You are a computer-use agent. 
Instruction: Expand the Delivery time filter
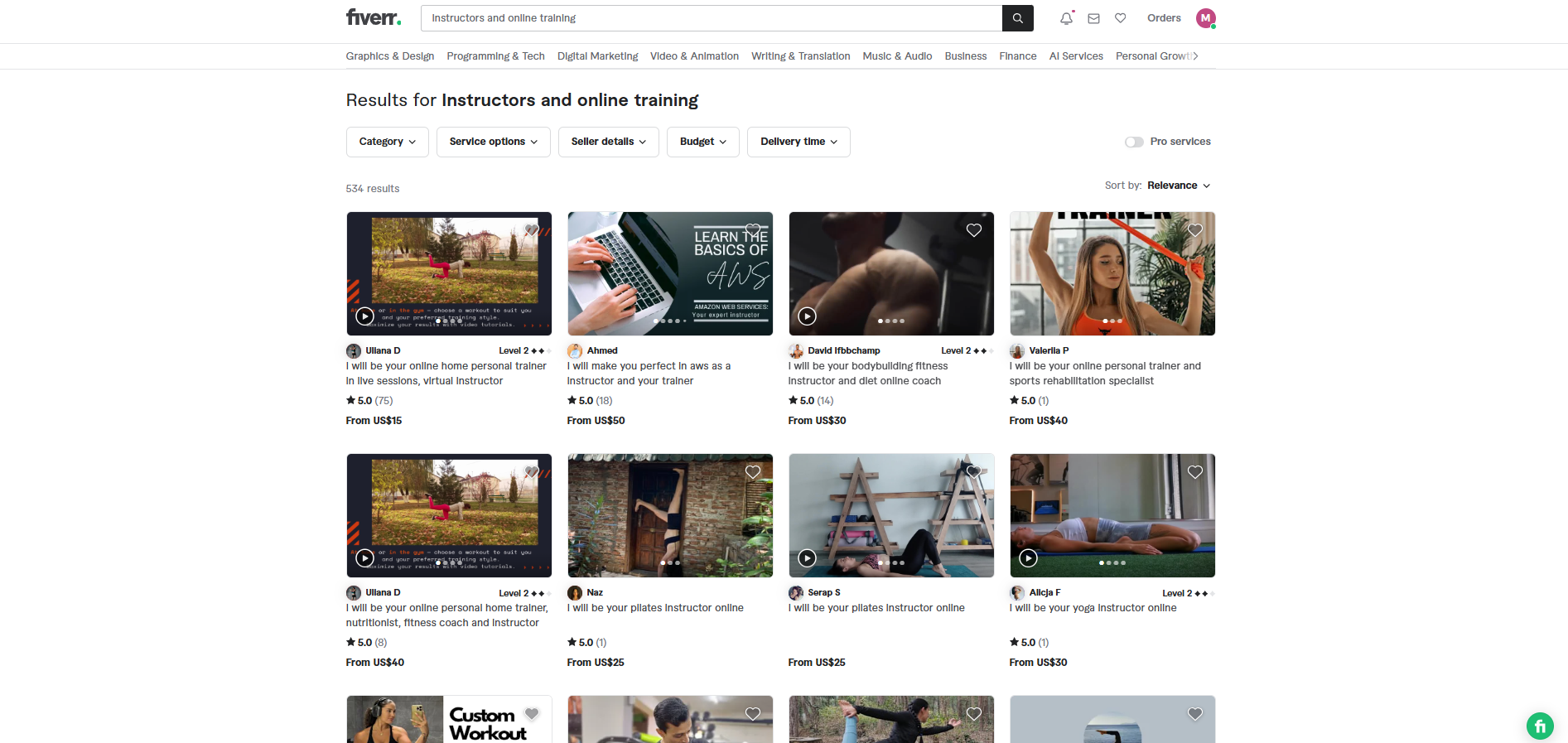(798, 142)
